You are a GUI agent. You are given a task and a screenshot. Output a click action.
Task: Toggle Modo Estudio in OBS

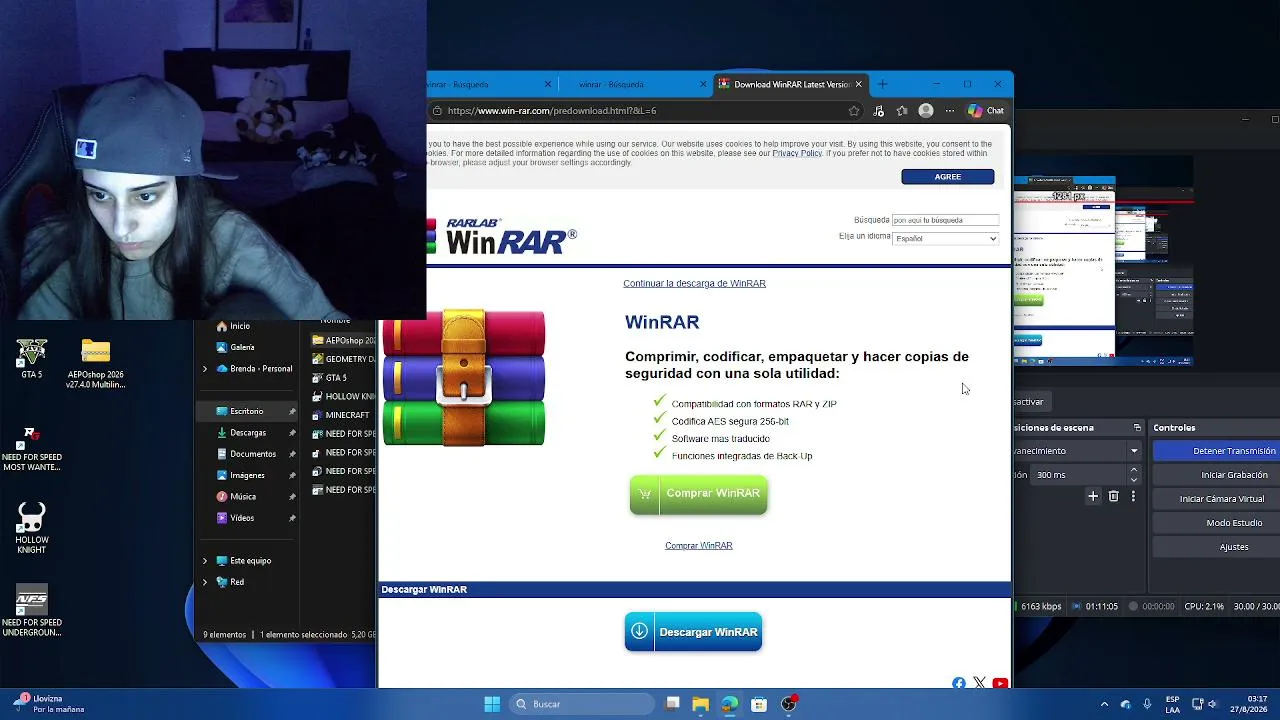pos(1215,523)
